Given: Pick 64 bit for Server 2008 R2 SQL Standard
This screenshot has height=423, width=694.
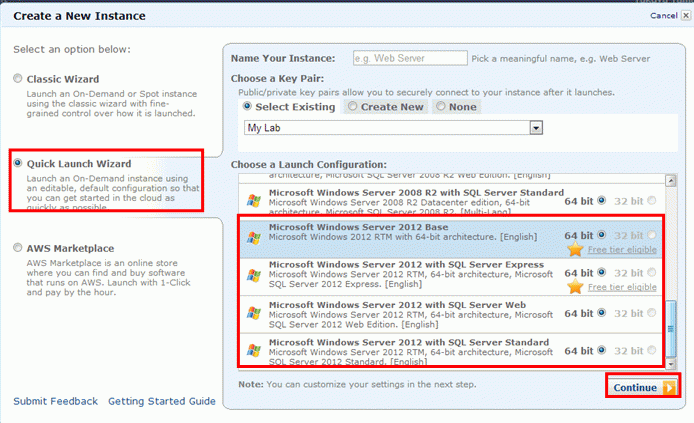Looking at the screenshot, I should pos(601,200).
